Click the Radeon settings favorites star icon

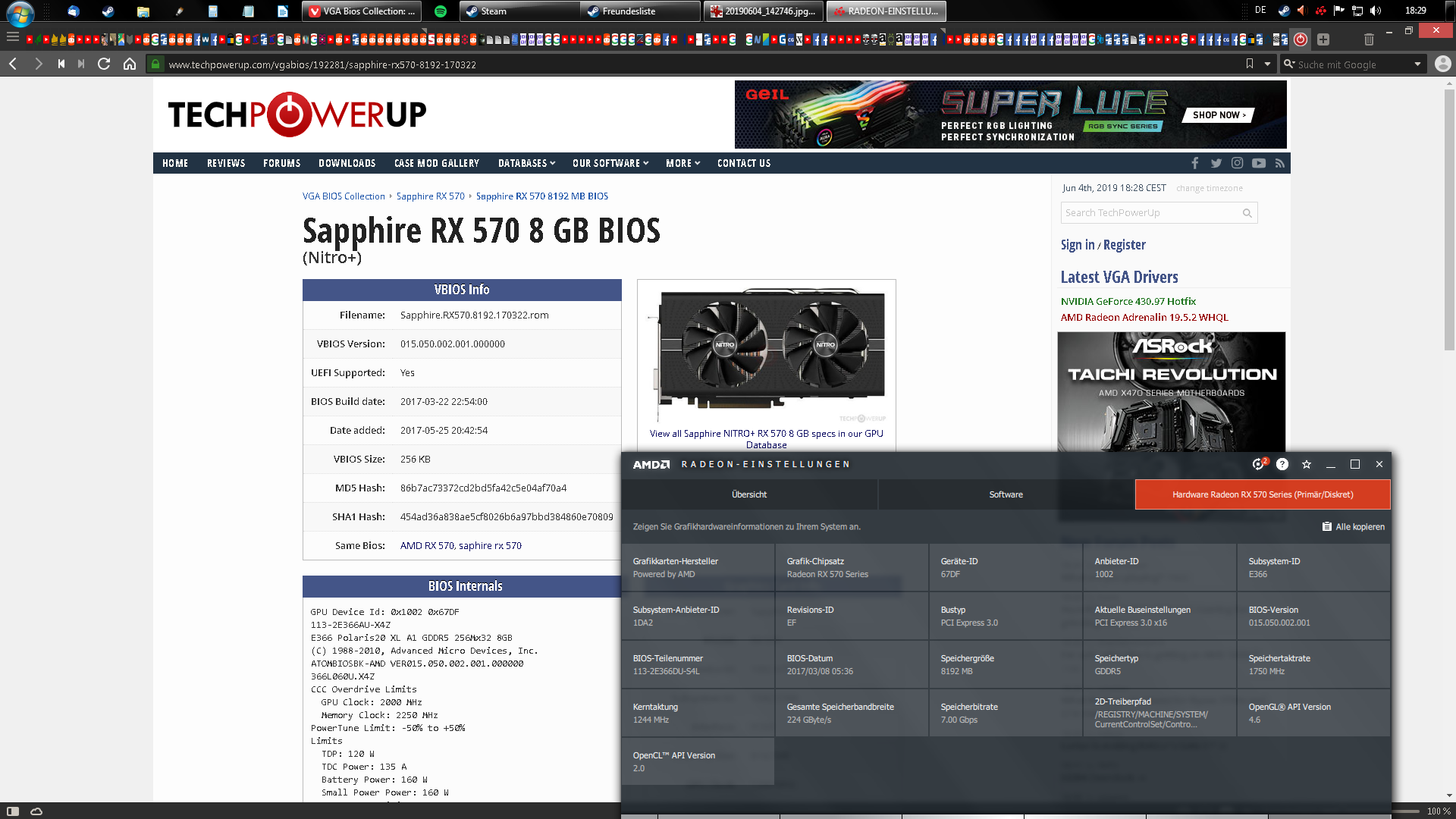click(x=1307, y=464)
